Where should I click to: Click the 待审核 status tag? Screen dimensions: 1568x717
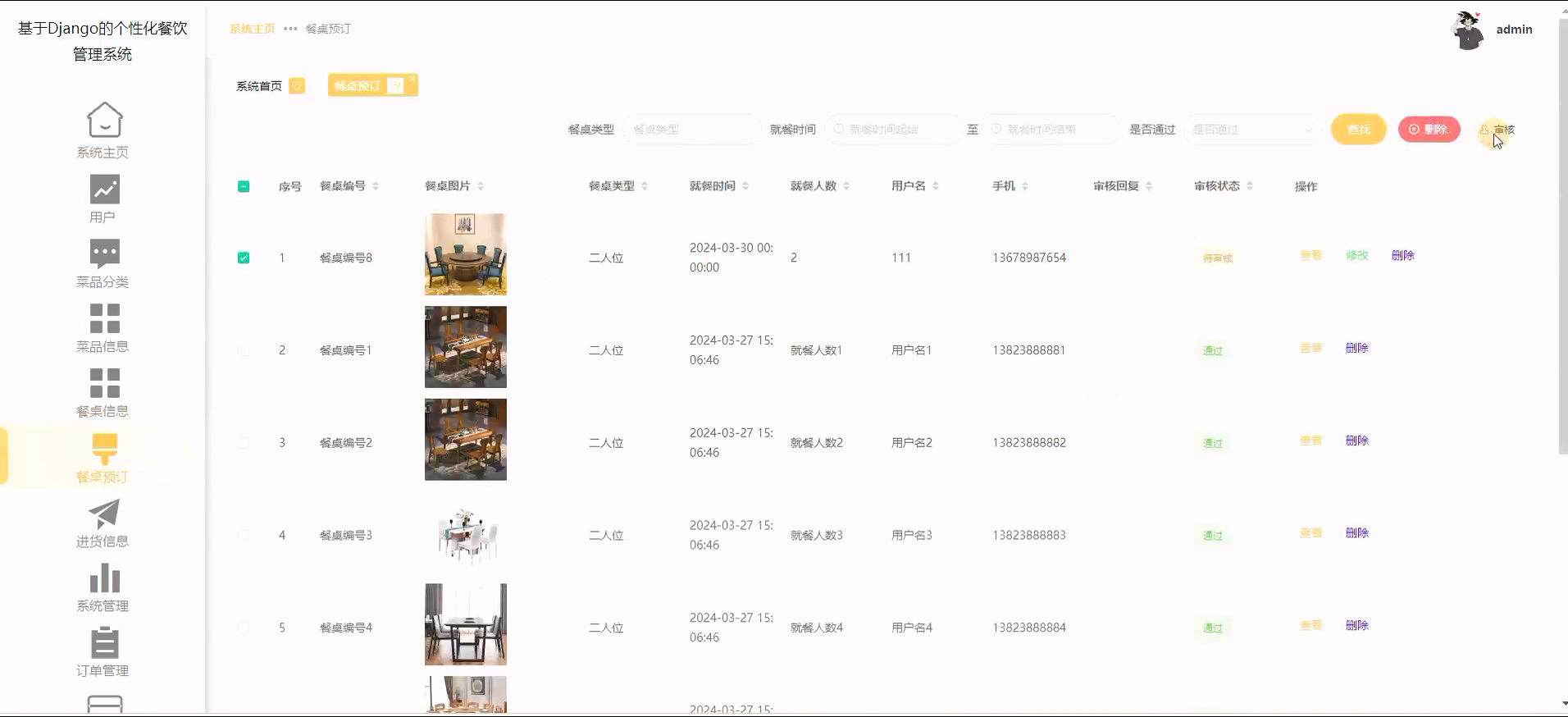(x=1218, y=258)
